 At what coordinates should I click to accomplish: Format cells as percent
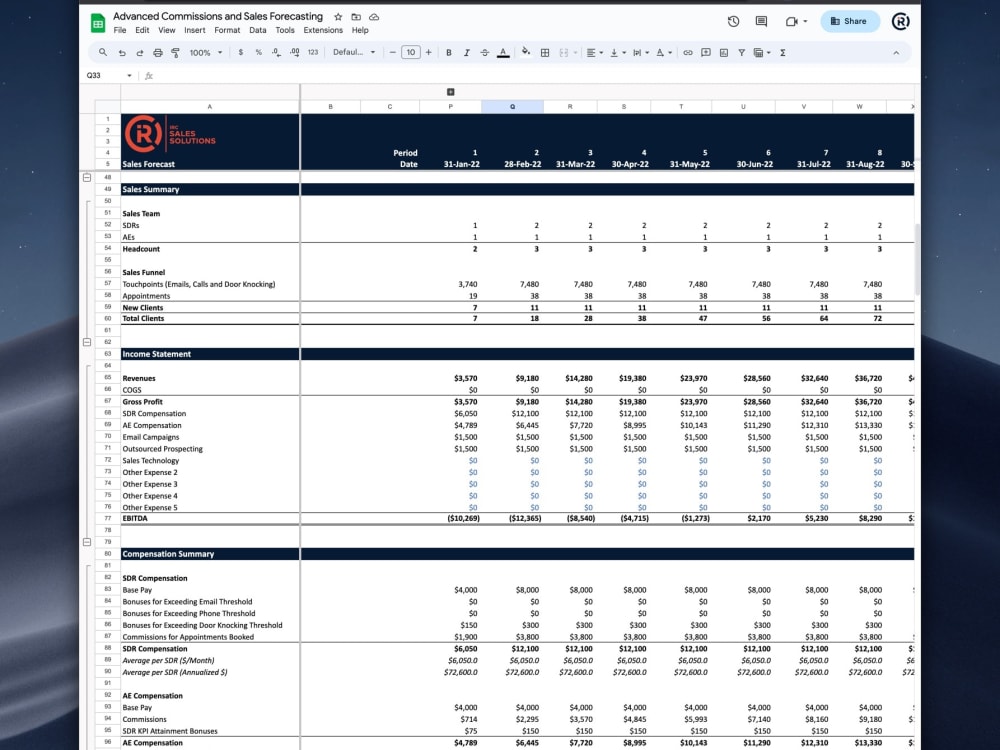pos(258,53)
